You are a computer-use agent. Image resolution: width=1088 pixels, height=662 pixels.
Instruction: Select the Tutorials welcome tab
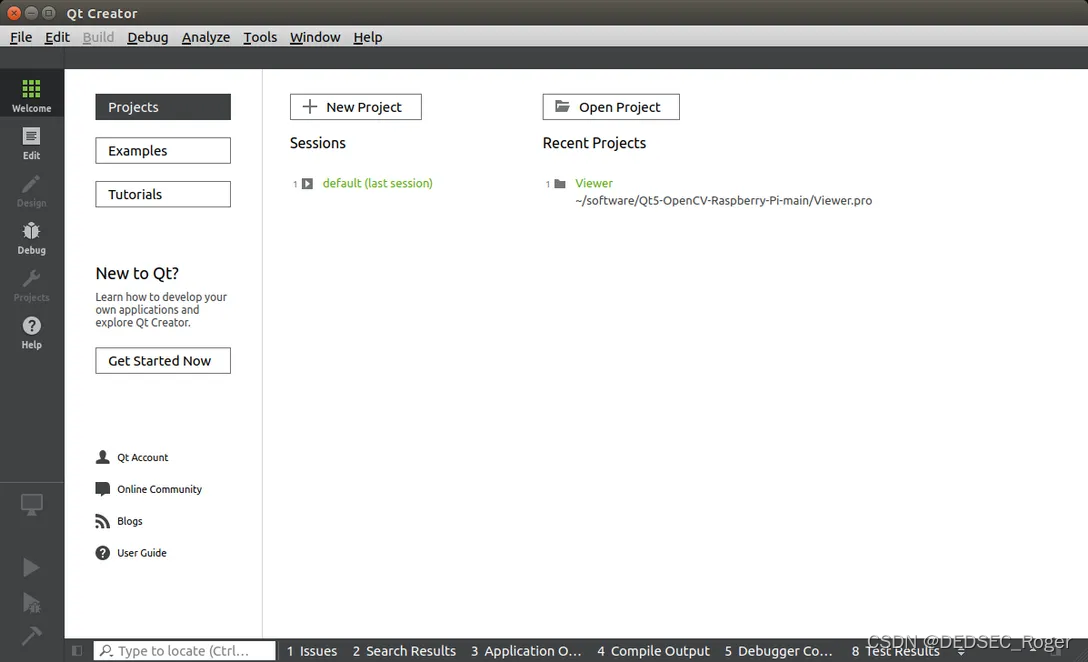pos(163,194)
